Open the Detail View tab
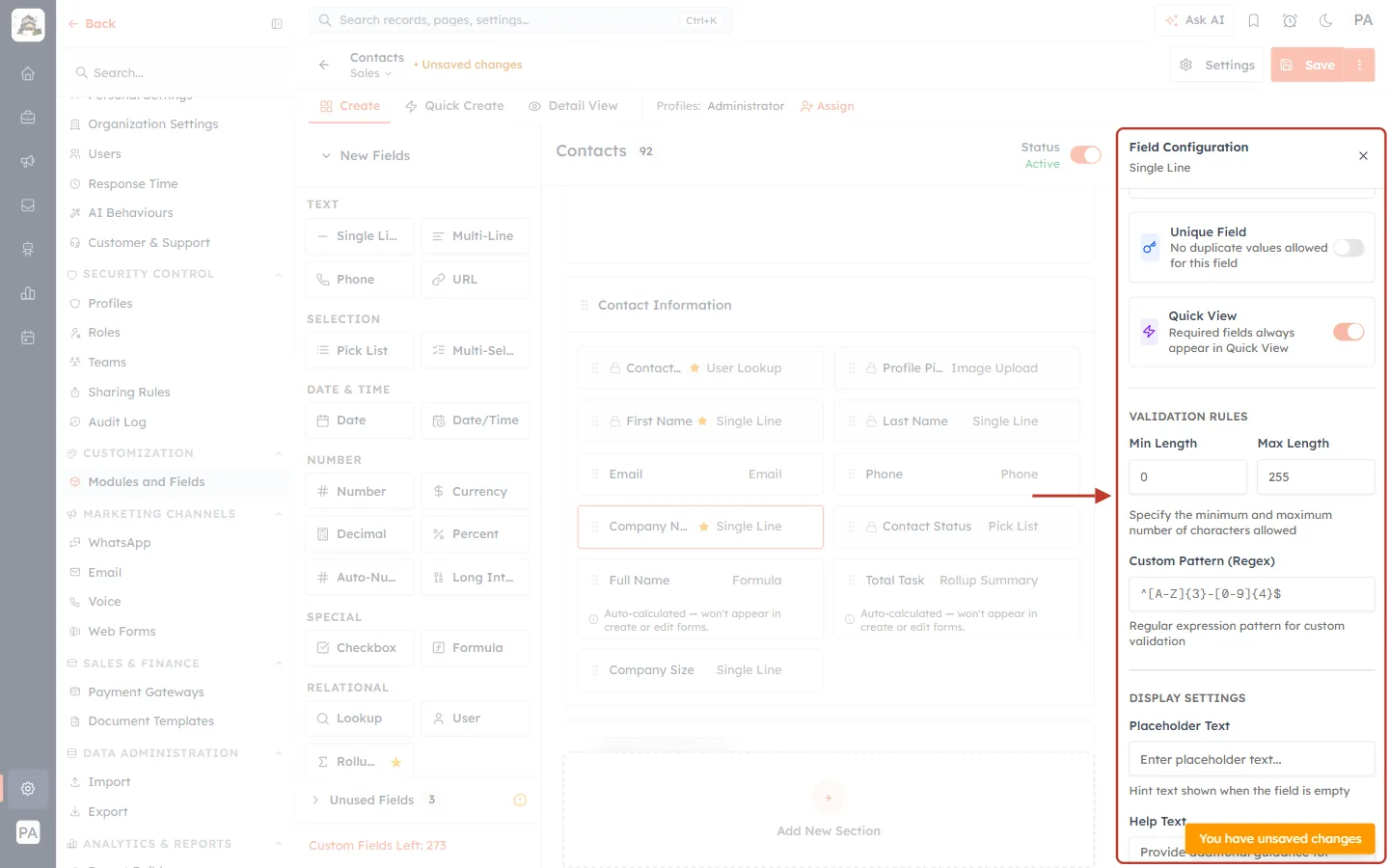The width and height of the screenshot is (1389, 868). click(573, 106)
